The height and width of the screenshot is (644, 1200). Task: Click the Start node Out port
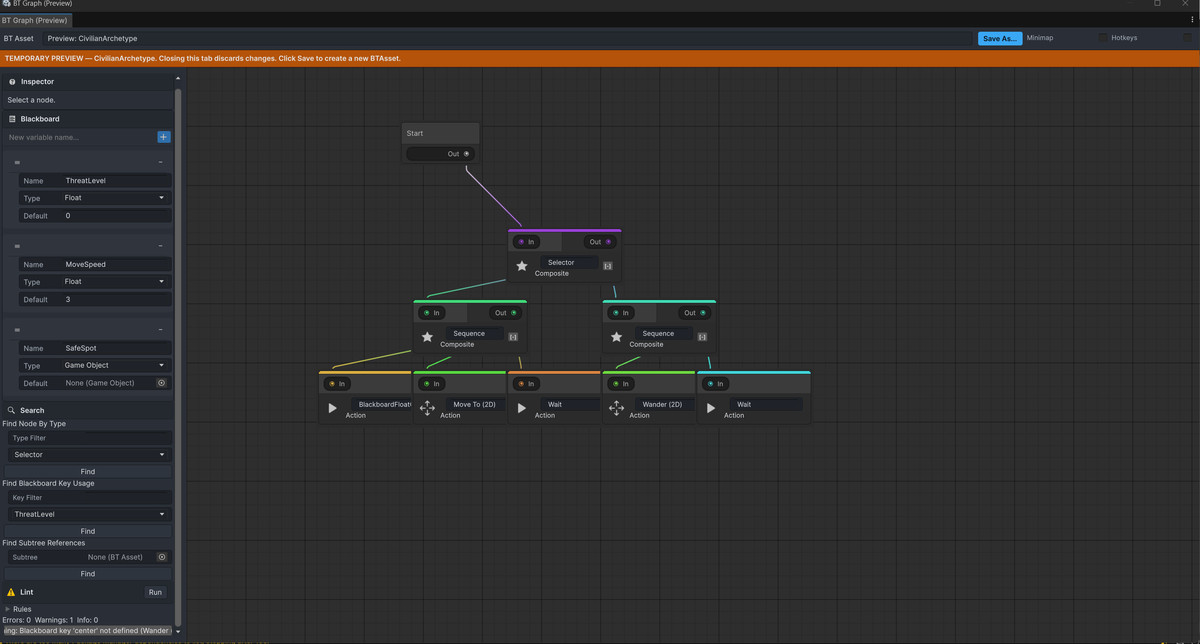(x=466, y=154)
